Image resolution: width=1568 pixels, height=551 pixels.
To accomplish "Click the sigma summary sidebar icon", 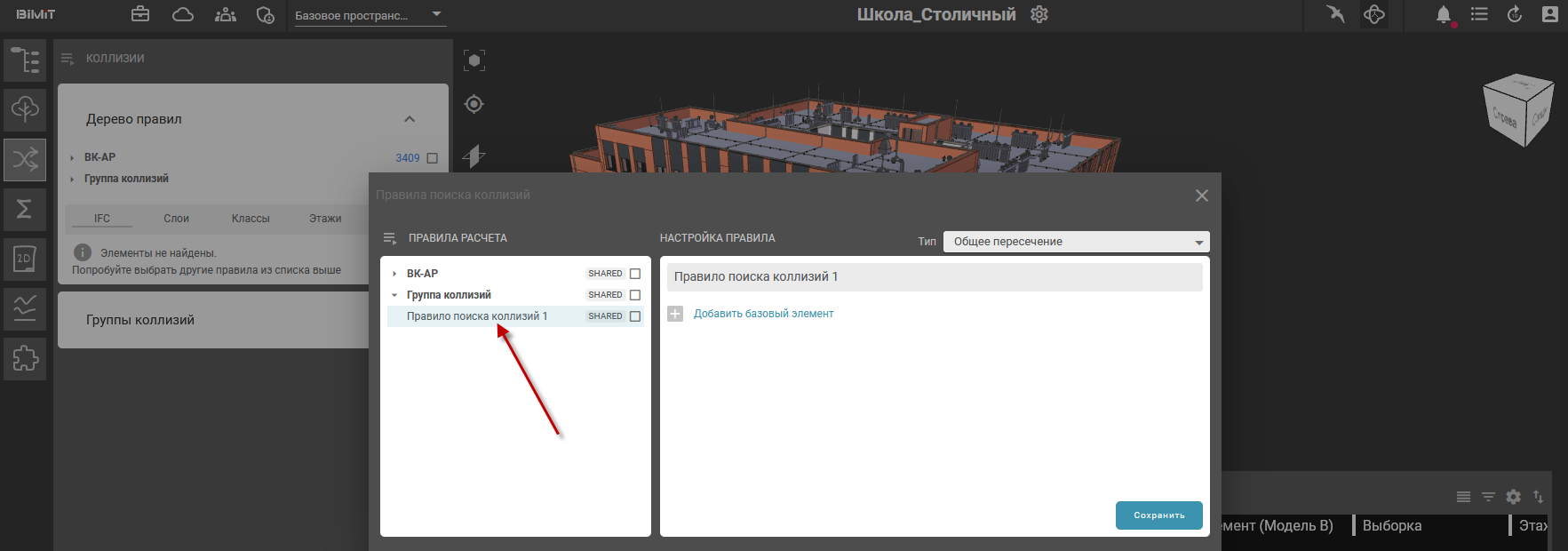I will pos(25,209).
